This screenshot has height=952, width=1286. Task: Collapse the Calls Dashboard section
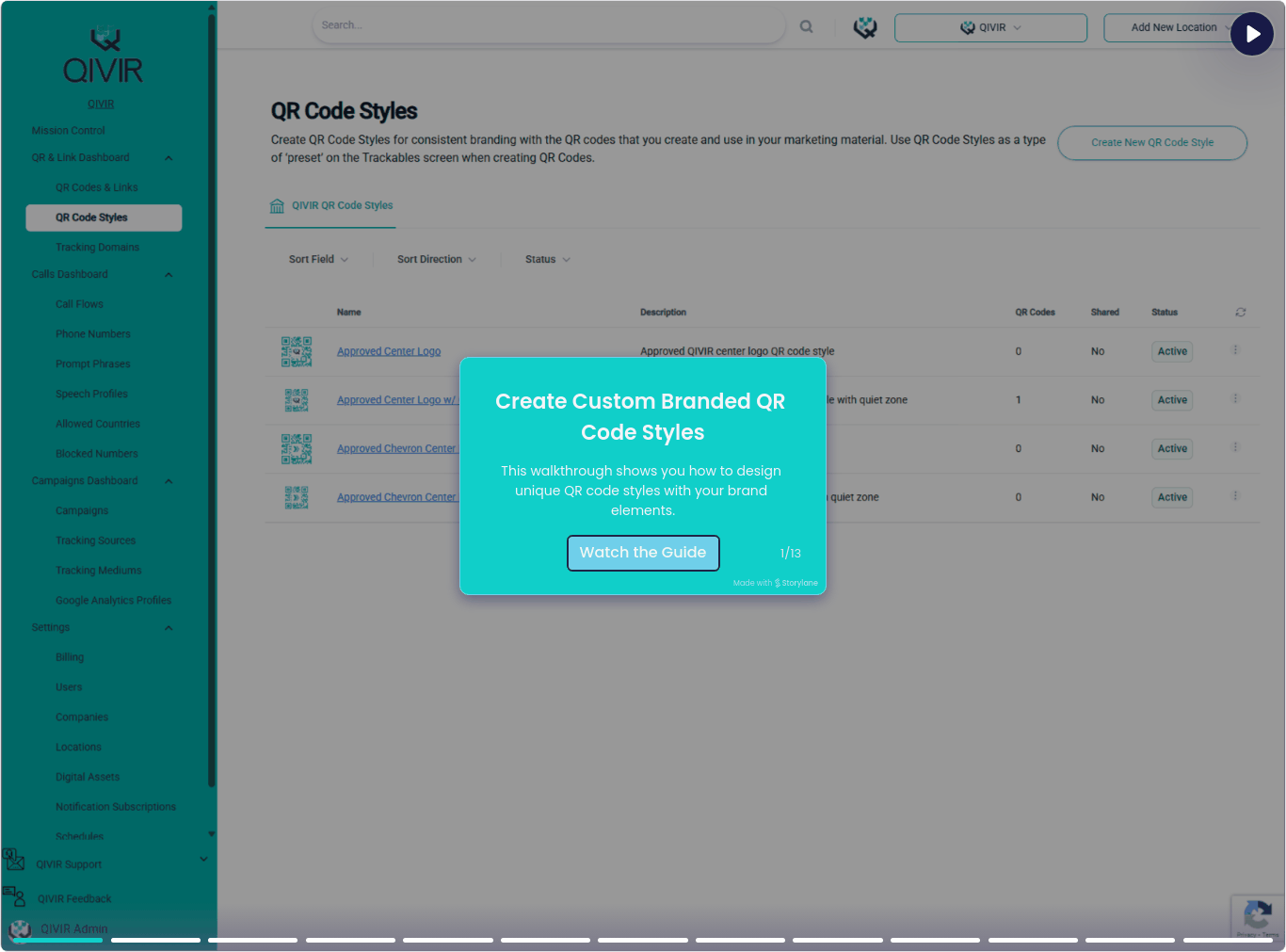[x=169, y=275]
